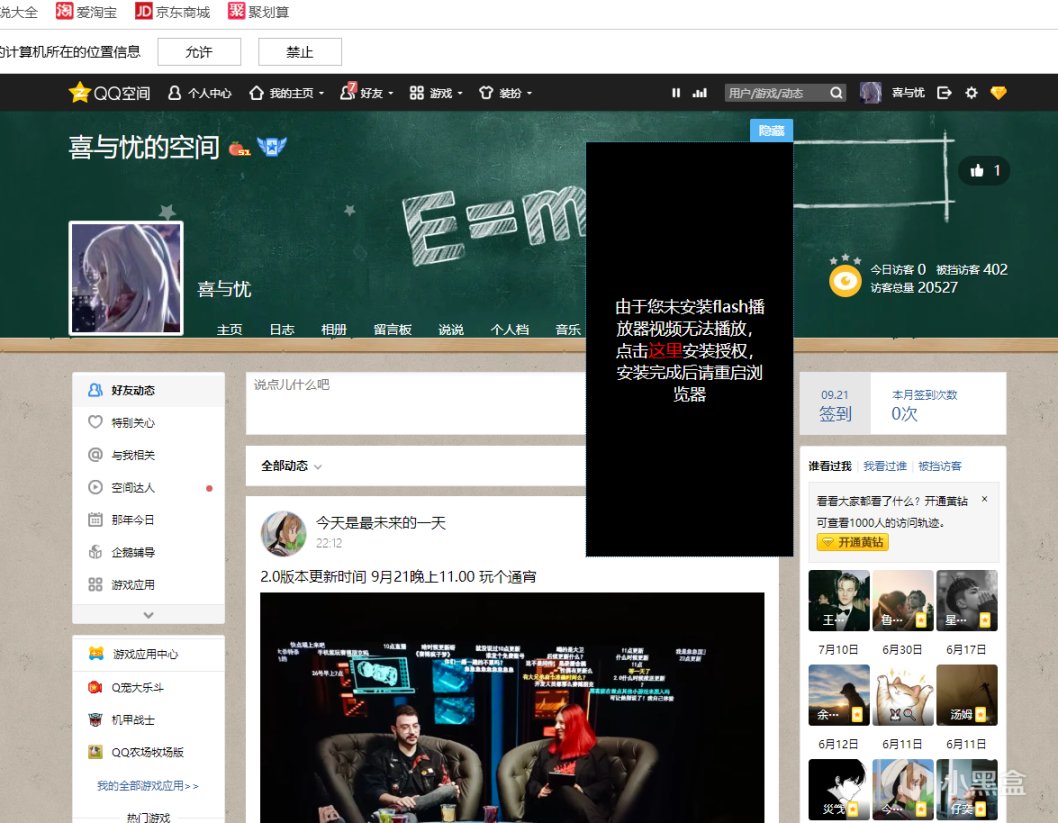Open 游戏应用 in the sidebar
This screenshot has width=1058, height=823.
tap(148, 584)
